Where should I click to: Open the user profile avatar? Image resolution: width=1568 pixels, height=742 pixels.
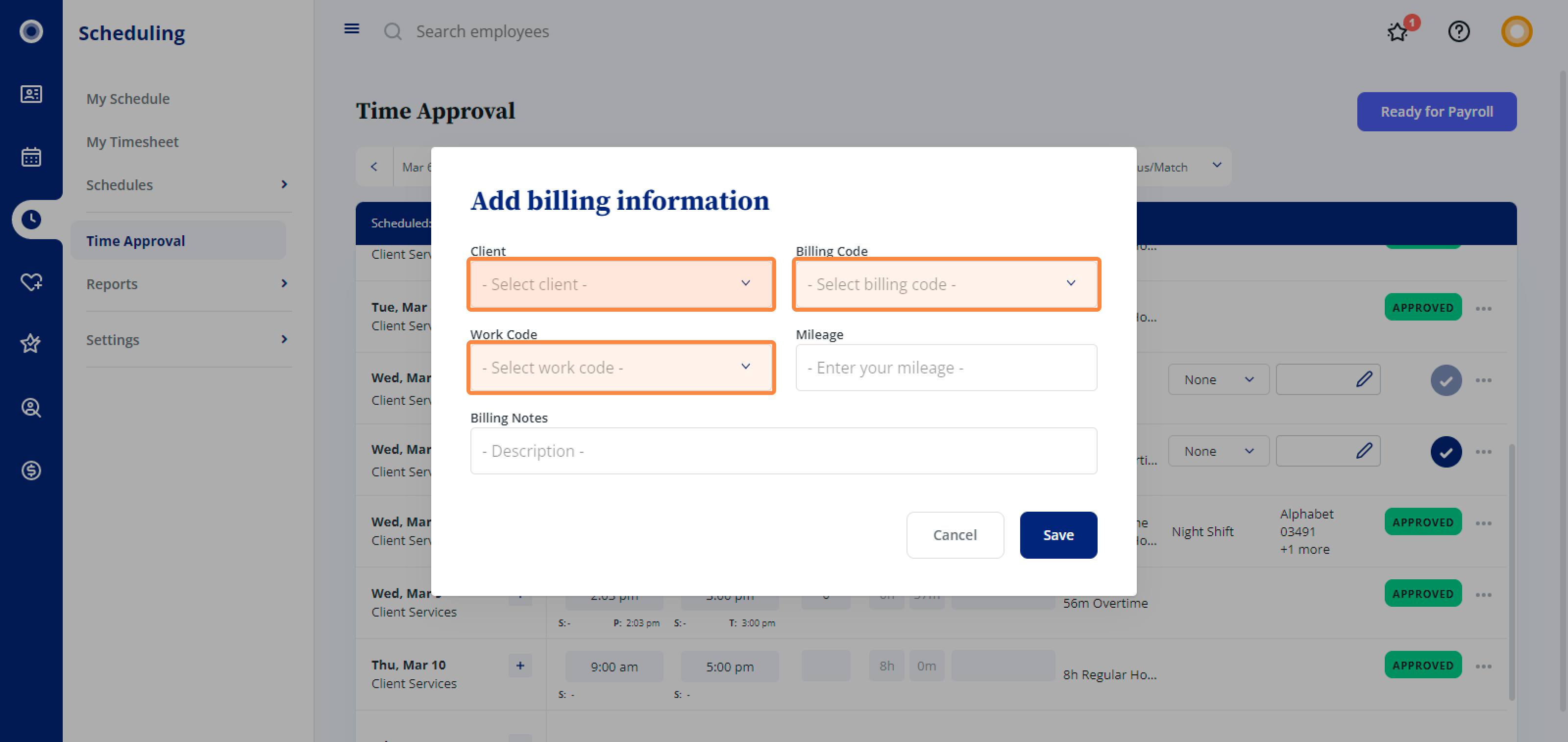pyautogui.click(x=1516, y=31)
